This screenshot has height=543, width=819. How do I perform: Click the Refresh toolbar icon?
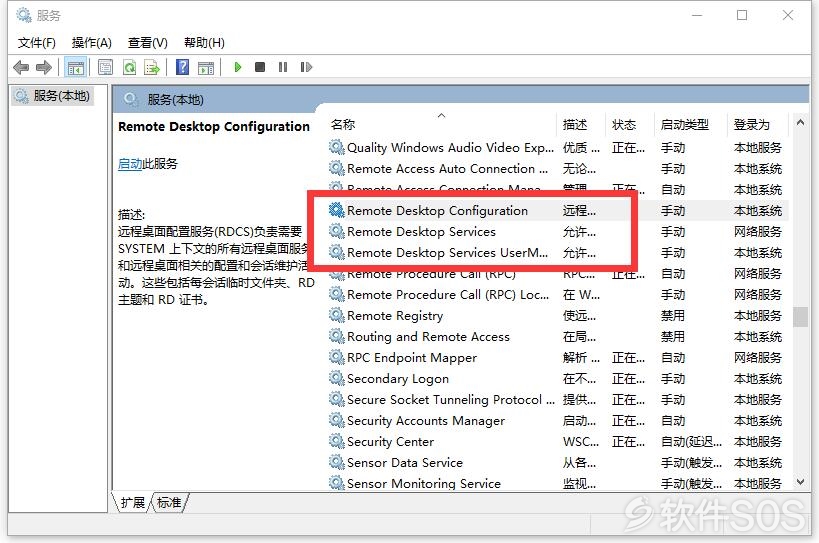point(129,67)
